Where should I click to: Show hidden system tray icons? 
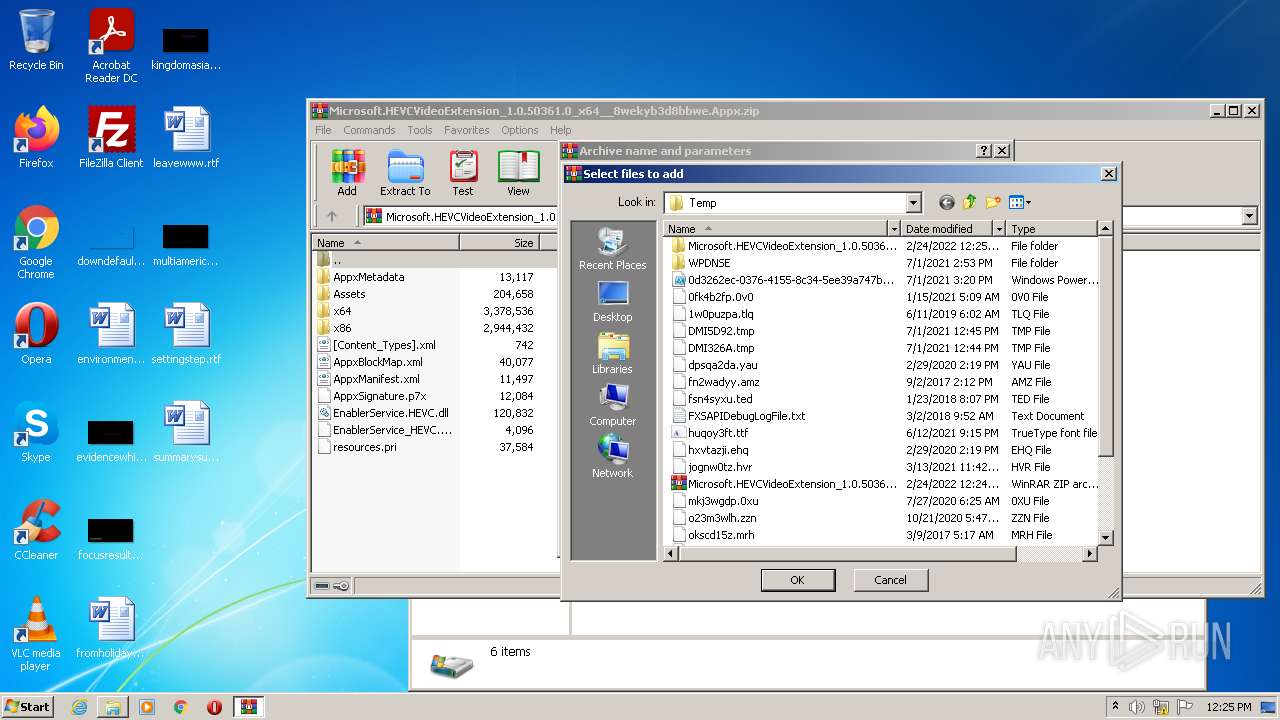click(1115, 706)
